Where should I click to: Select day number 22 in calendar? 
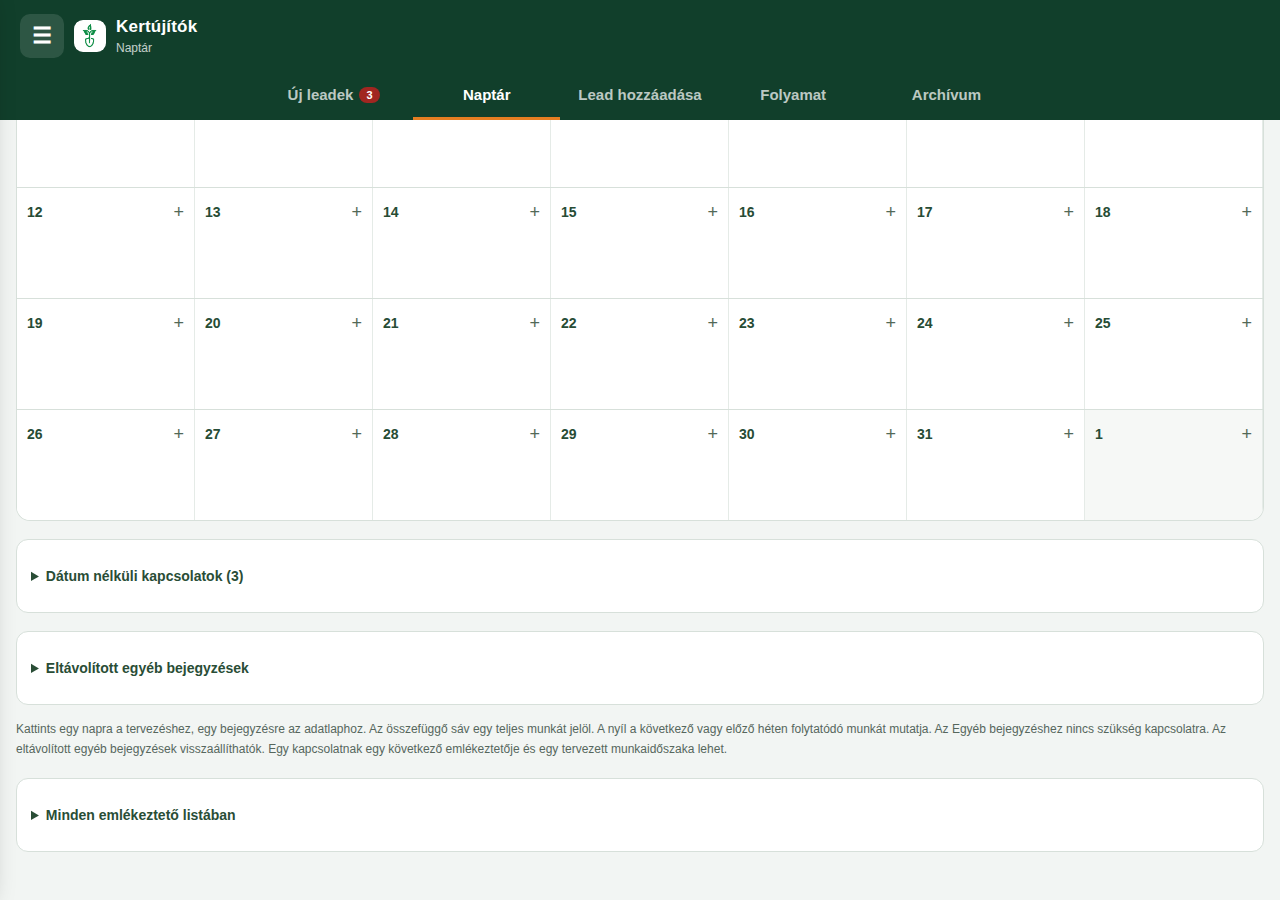point(569,323)
